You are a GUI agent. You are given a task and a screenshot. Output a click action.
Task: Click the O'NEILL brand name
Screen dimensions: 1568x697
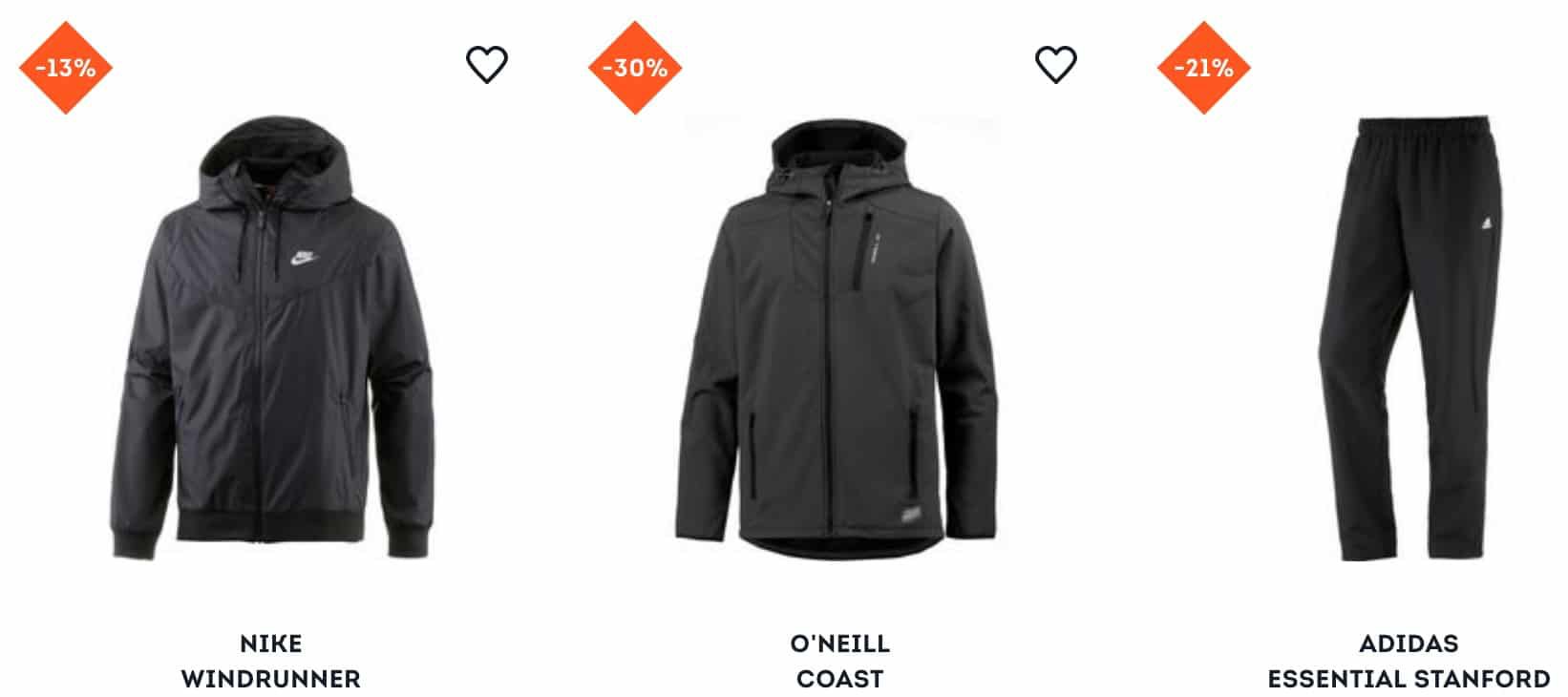840,644
